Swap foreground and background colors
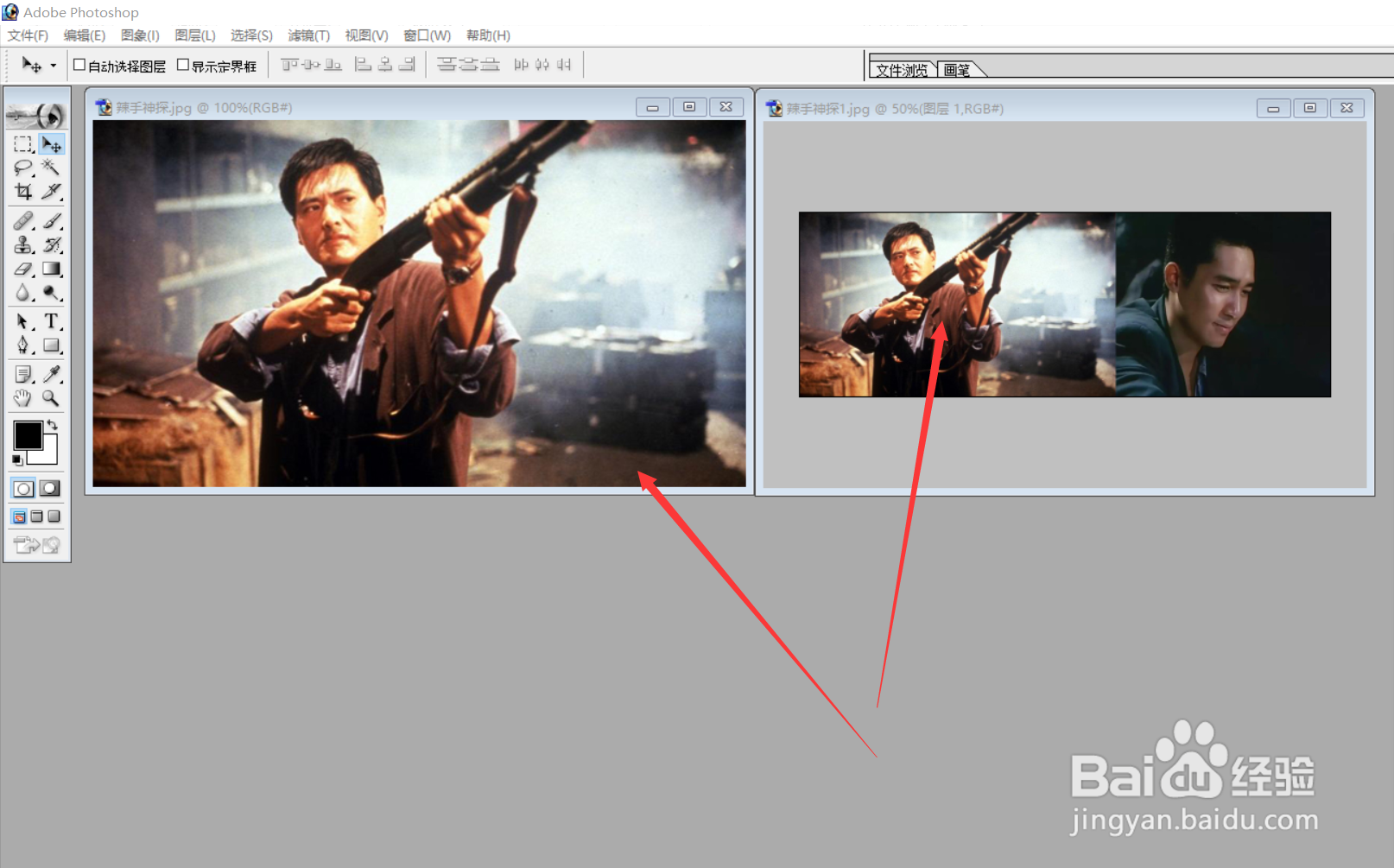Image resolution: width=1394 pixels, height=868 pixels. (53, 424)
